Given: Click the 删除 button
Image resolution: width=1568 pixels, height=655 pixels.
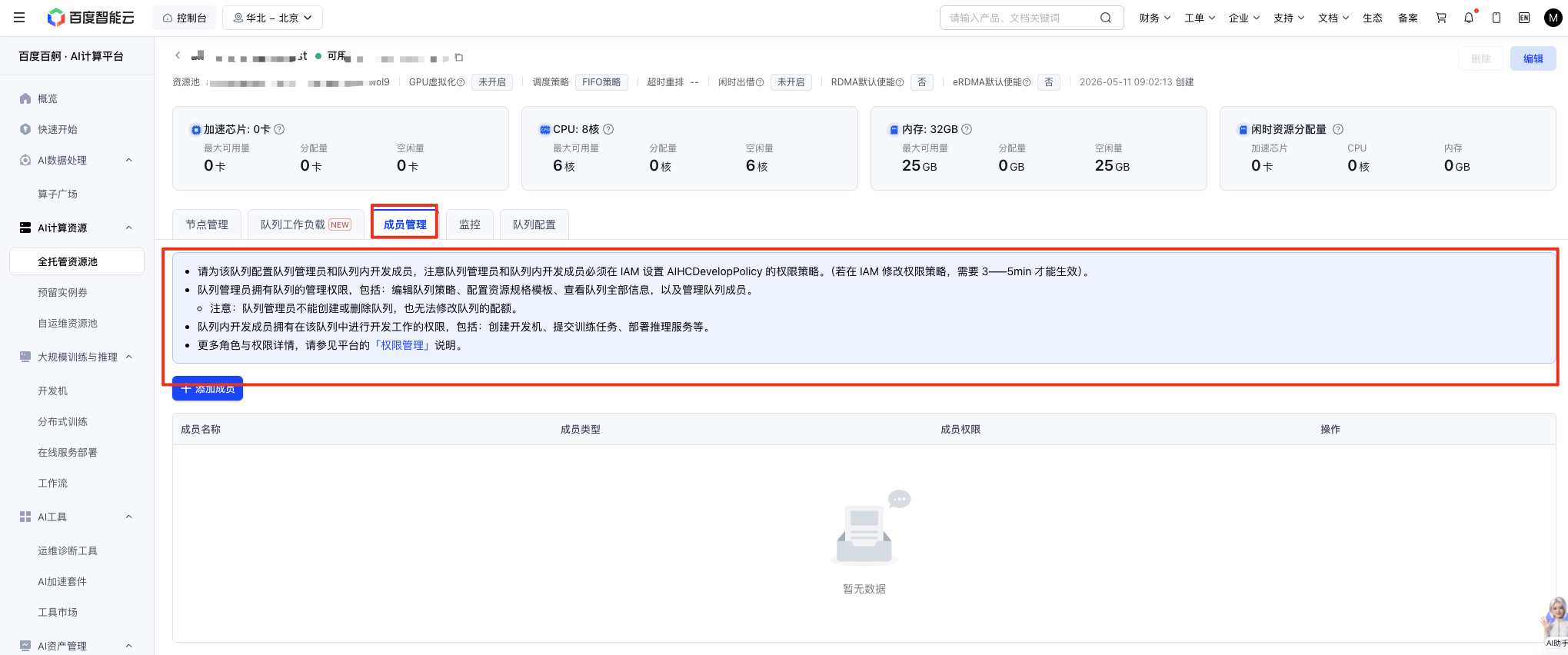Looking at the screenshot, I should (1481, 58).
